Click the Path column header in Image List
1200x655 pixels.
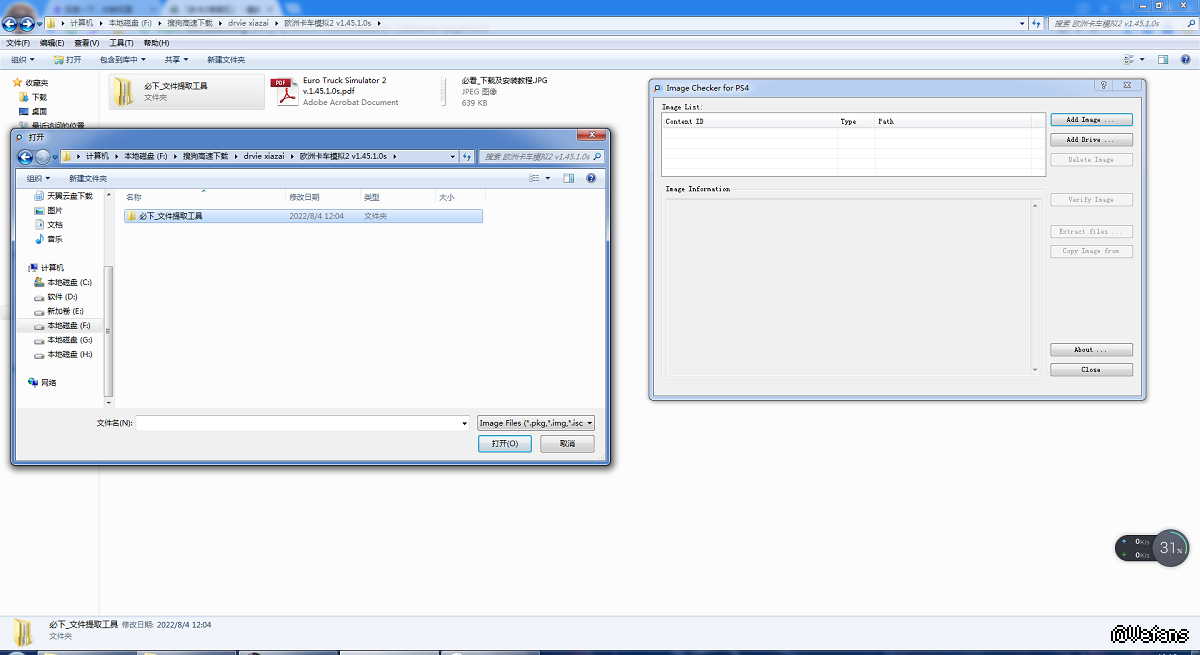955,121
